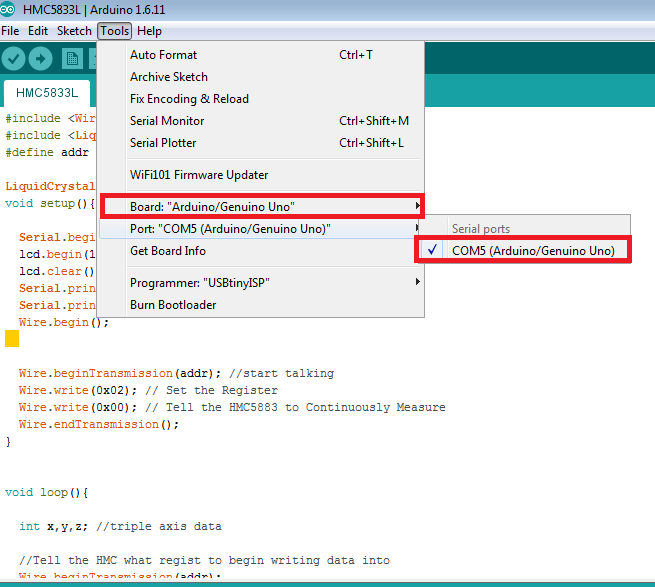Click the first "#include <Wir" line
The height and width of the screenshot is (587, 655).
(x=50, y=118)
